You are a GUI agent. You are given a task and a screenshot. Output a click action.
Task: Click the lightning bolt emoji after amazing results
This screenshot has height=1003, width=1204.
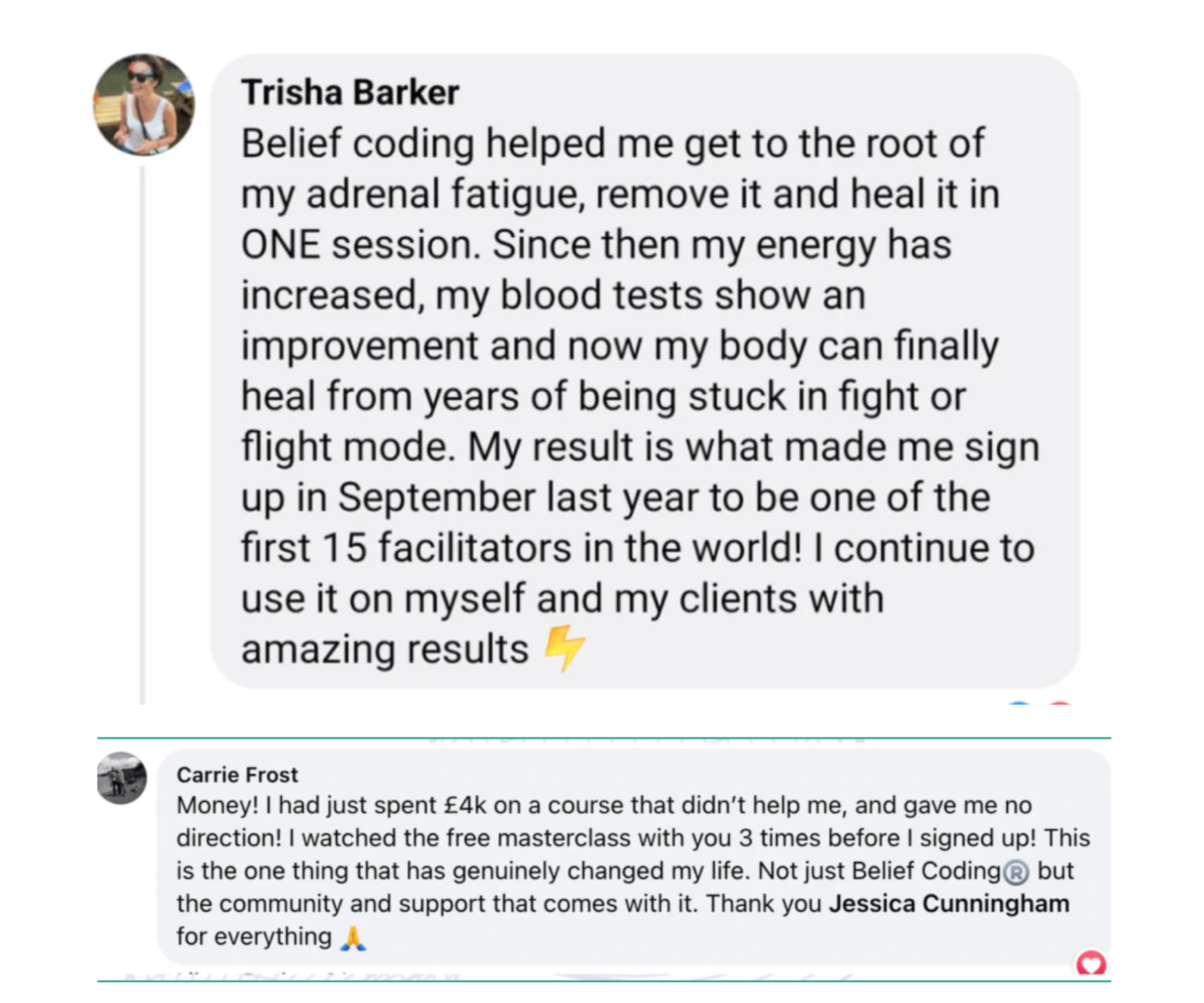[564, 648]
